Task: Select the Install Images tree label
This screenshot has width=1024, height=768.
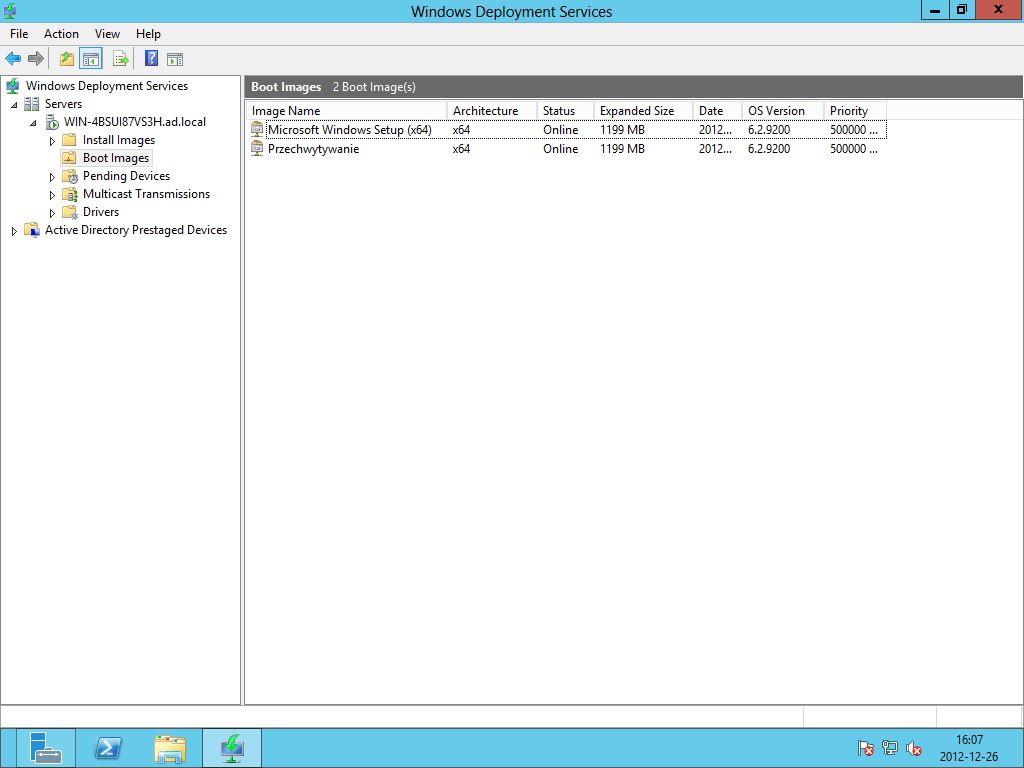Action: coord(119,140)
